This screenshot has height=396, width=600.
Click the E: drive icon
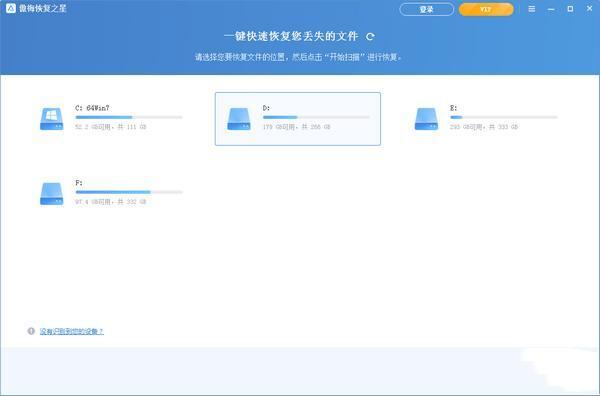(426, 119)
